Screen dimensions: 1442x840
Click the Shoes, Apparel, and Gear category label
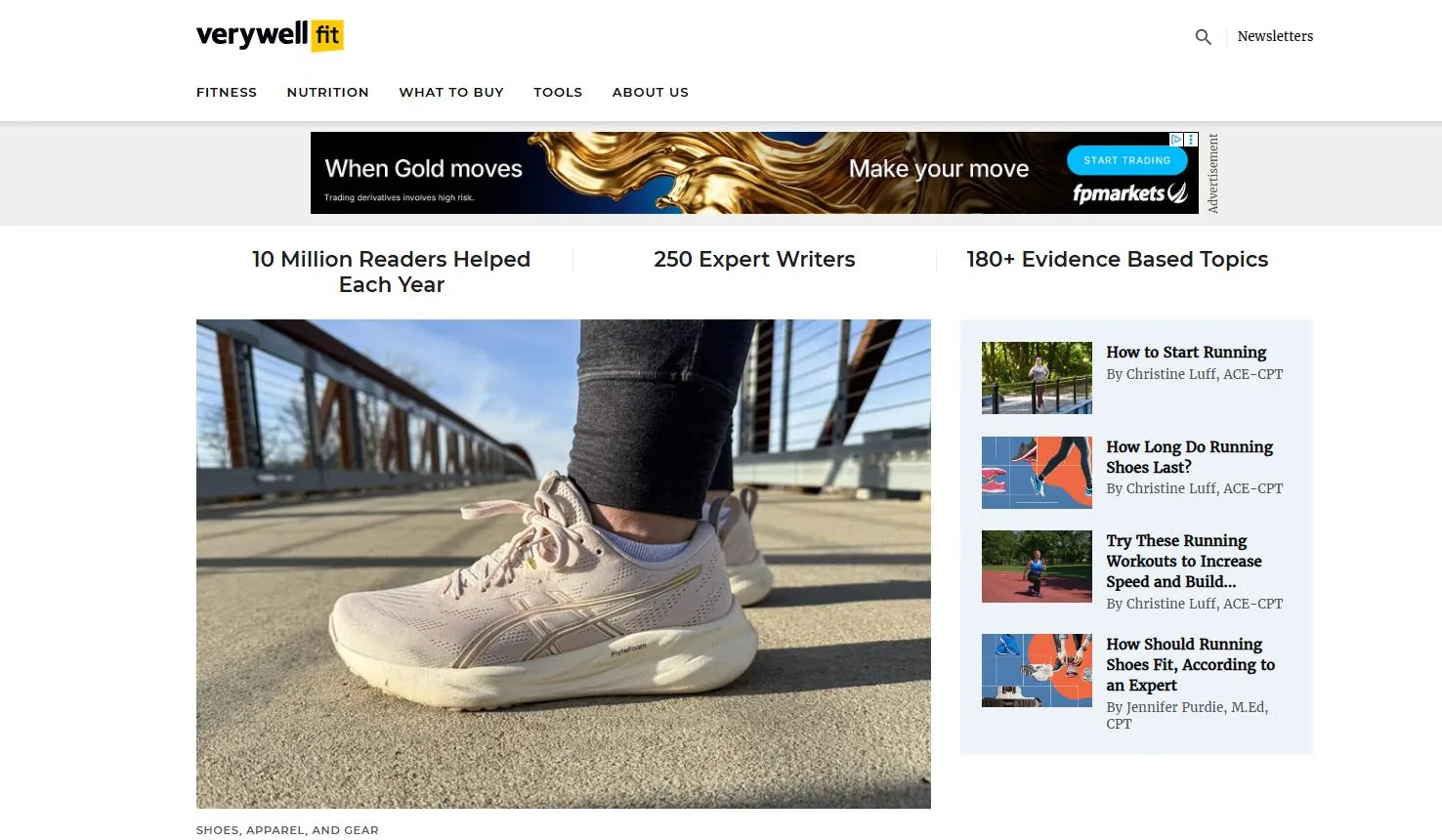click(287, 830)
